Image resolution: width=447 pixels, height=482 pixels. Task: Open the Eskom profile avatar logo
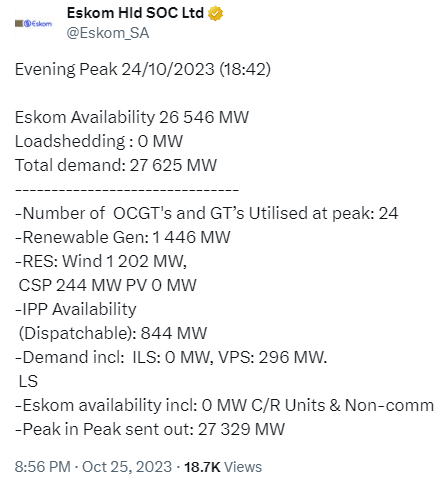coord(34,24)
